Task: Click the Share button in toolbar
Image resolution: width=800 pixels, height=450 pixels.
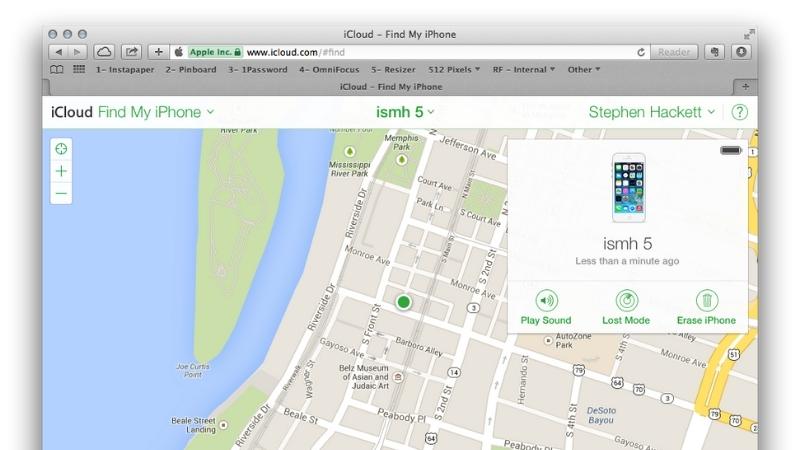Action: coord(132,52)
